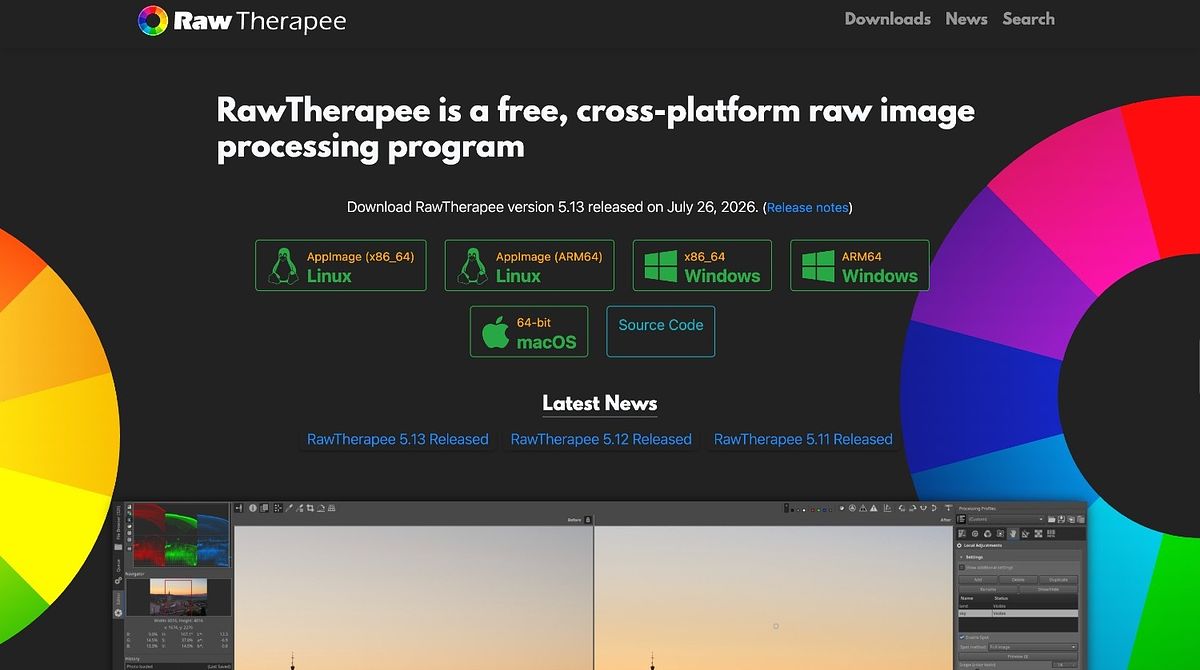The height and width of the screenshot is (670, 1200).
Task: Download the Linux AppImage (x86_64) build
Action: click(341, 265)
